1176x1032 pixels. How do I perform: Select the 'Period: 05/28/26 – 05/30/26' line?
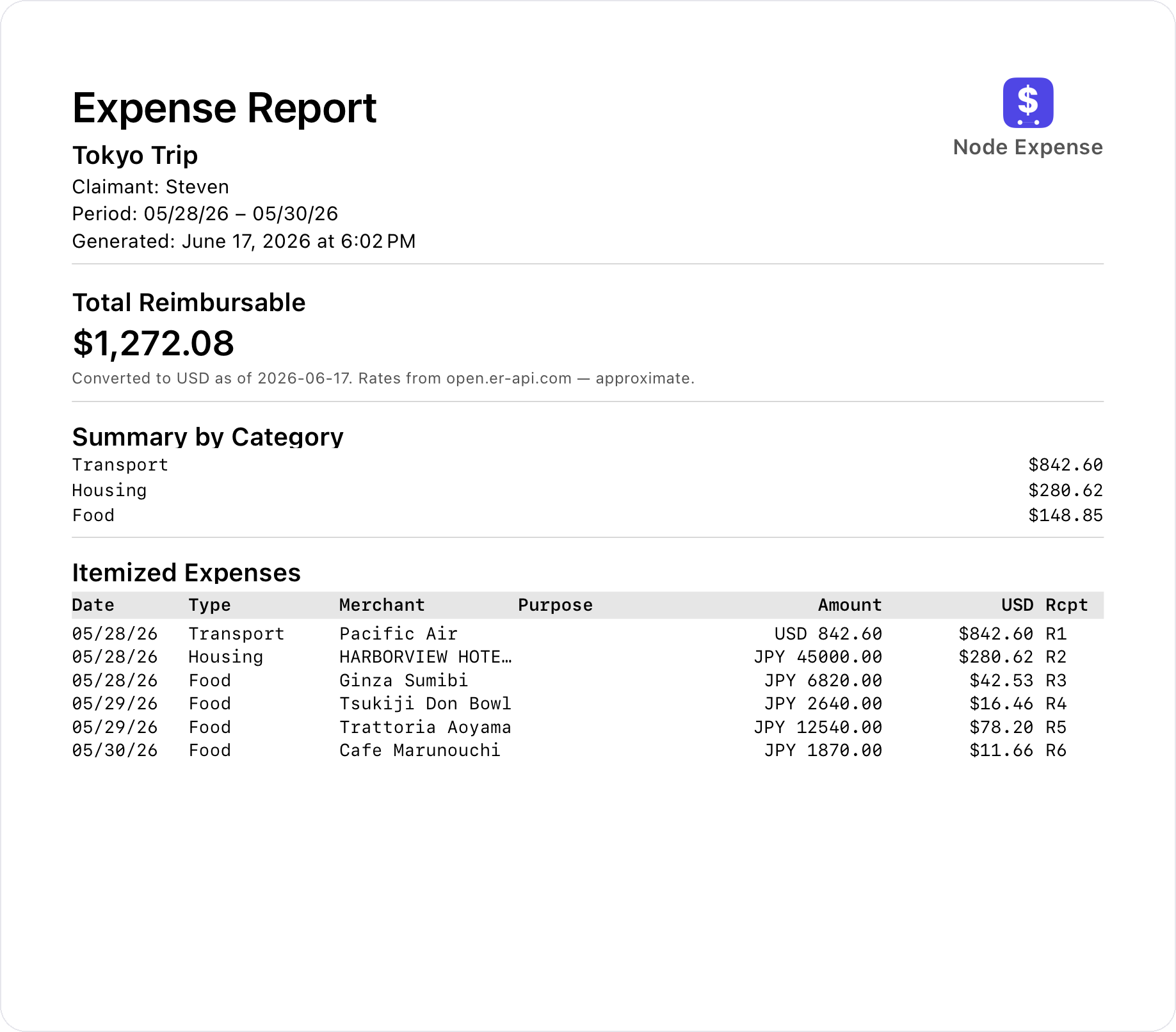click(205, 214)
